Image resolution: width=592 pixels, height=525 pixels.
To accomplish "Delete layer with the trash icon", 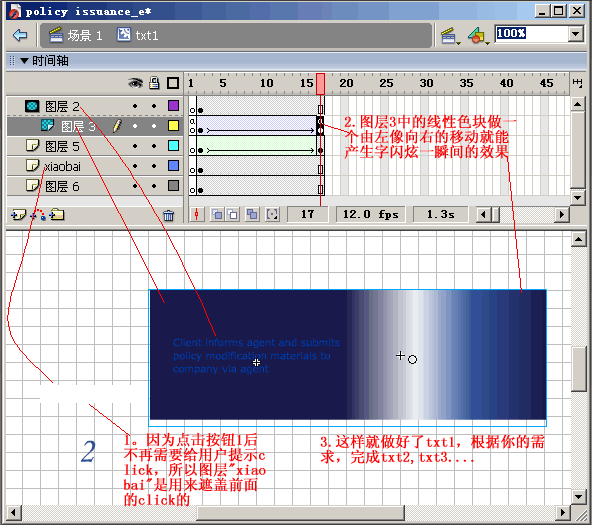I will coord(168,215).
